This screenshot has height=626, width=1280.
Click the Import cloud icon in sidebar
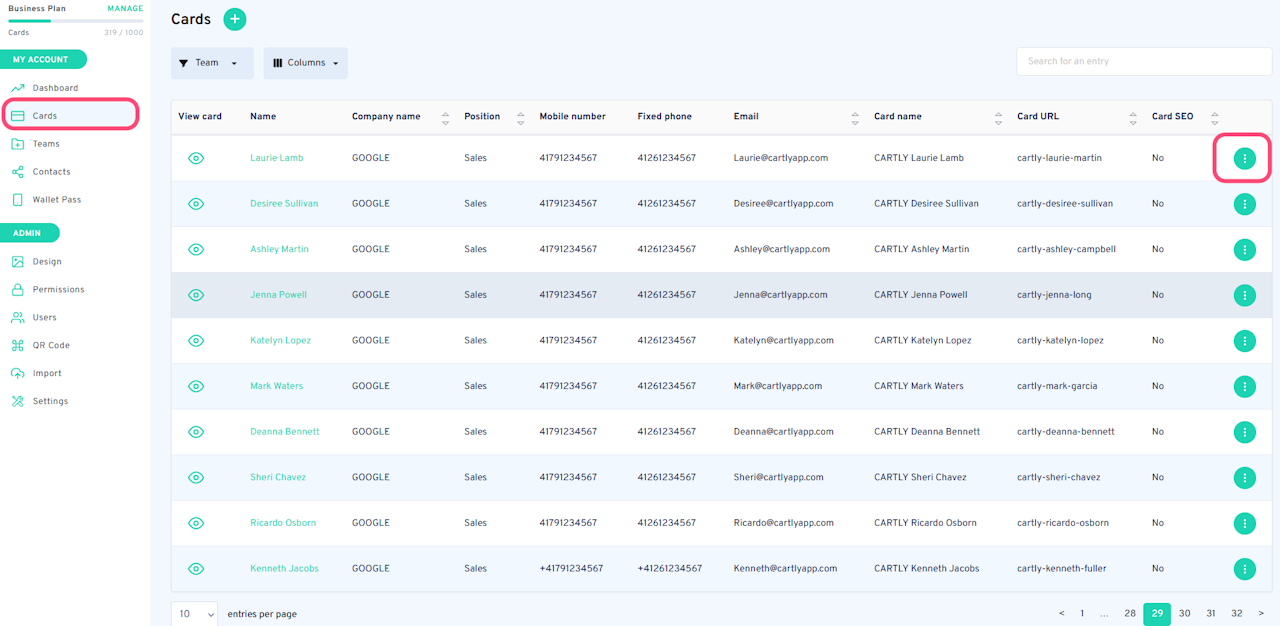(17, 373)
